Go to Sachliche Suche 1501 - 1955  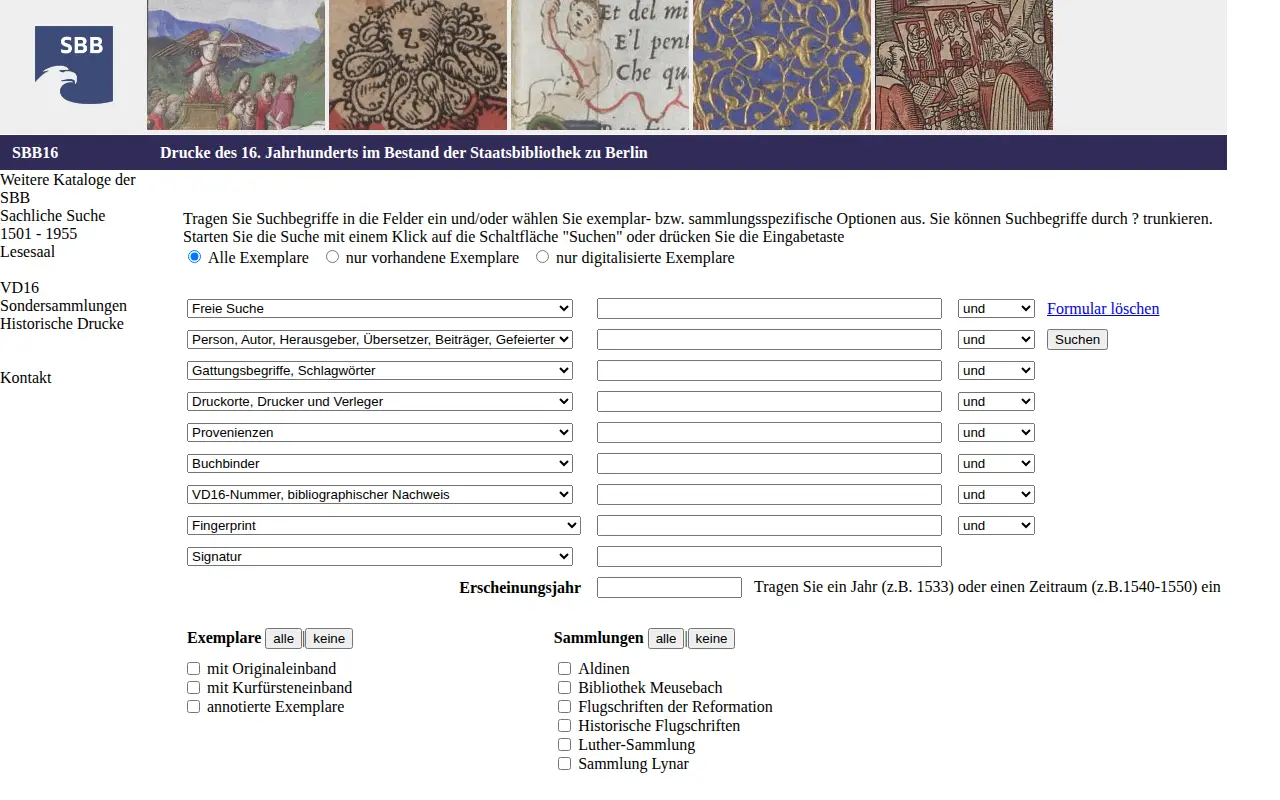[x=52, y=225]
